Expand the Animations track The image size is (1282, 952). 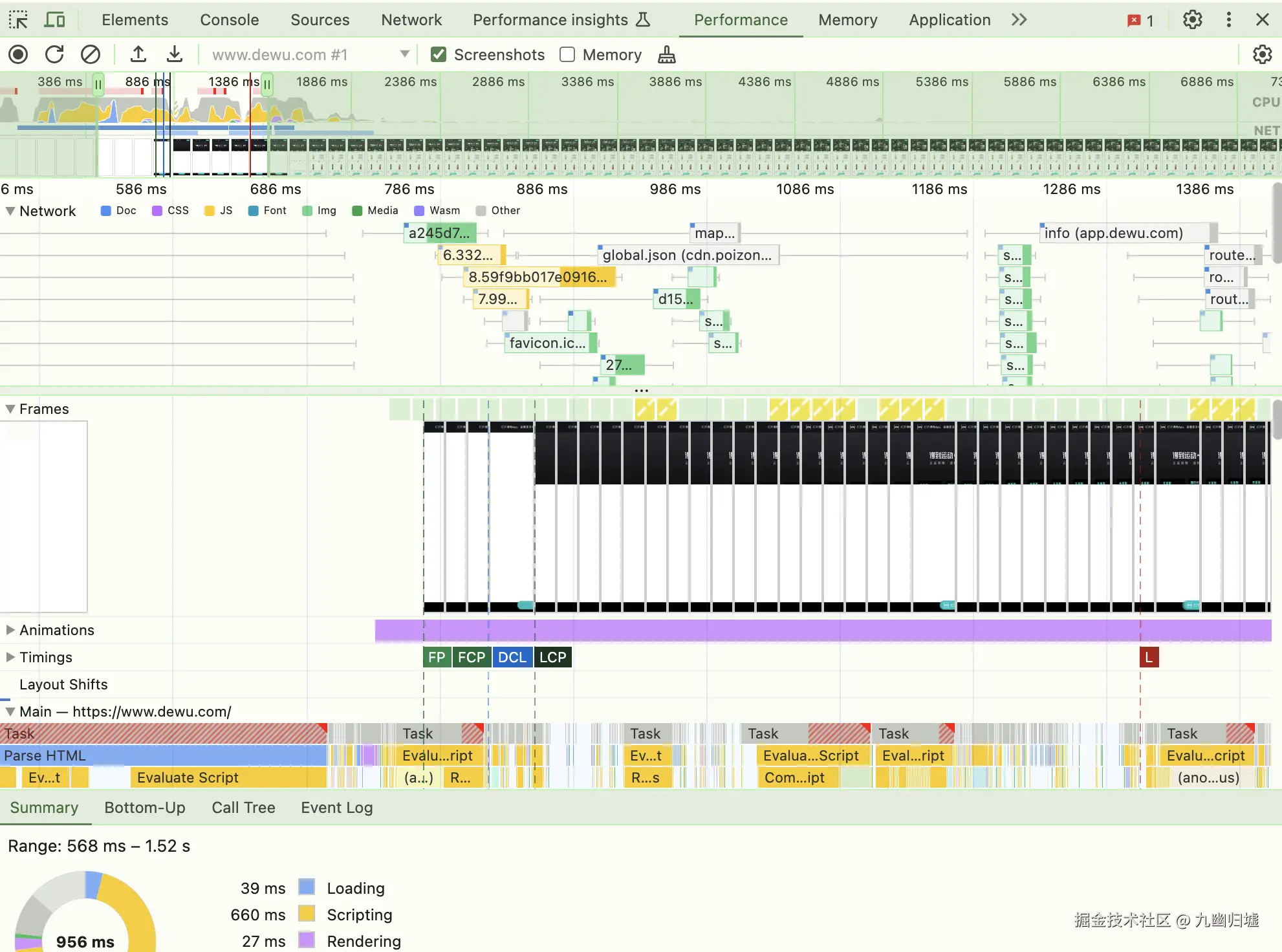pyautogui.click(x=10, y=630)
